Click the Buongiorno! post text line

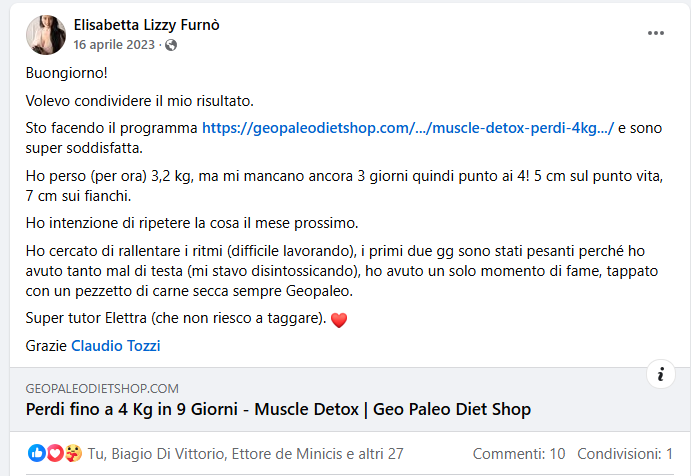[x=67, y=73]
